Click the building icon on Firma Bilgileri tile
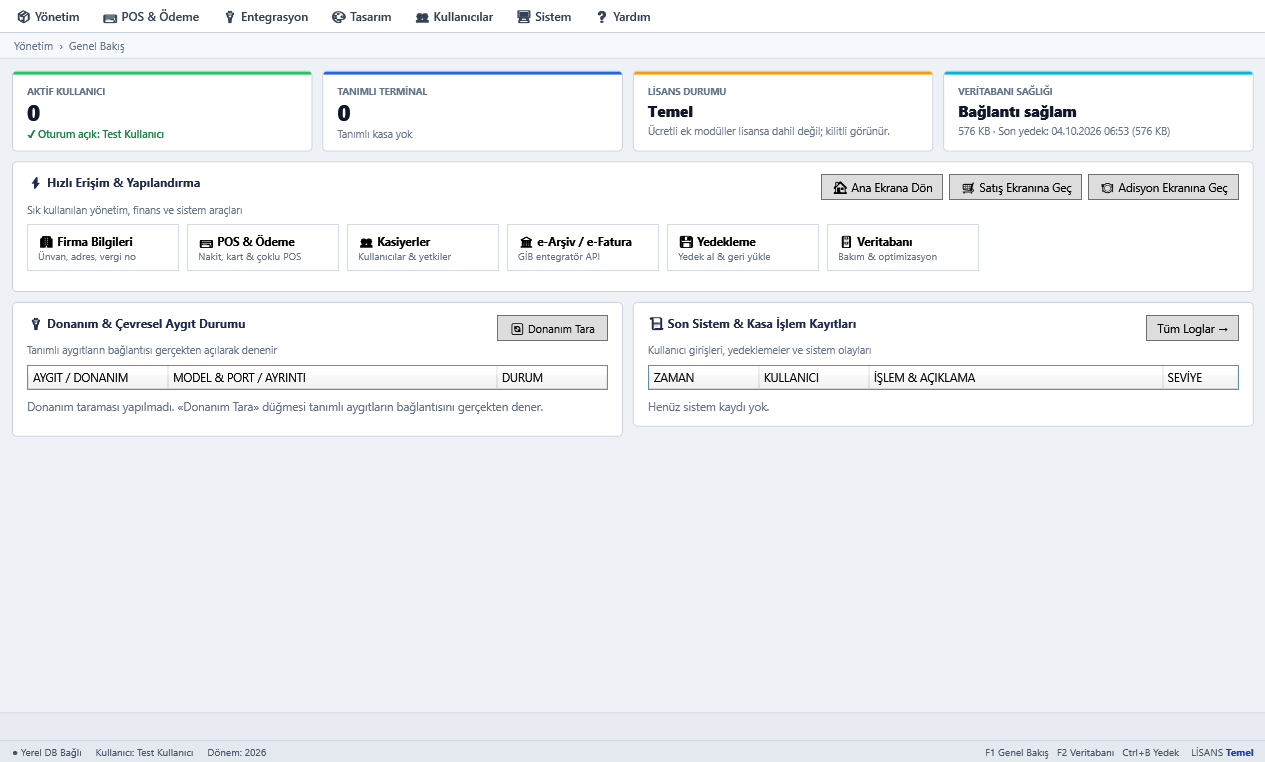 [46, 242]
